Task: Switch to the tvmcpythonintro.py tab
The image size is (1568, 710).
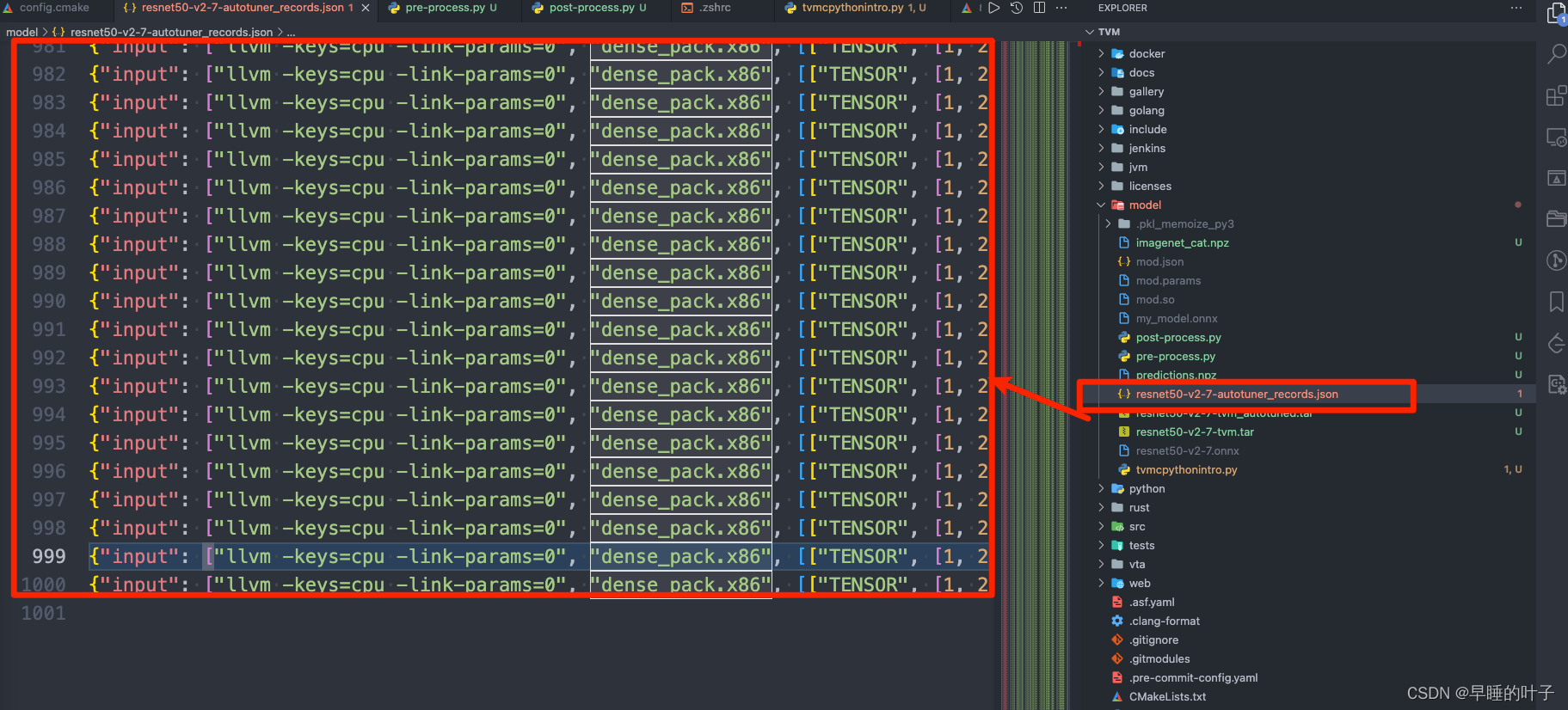Action: click(x=864, y=8)
